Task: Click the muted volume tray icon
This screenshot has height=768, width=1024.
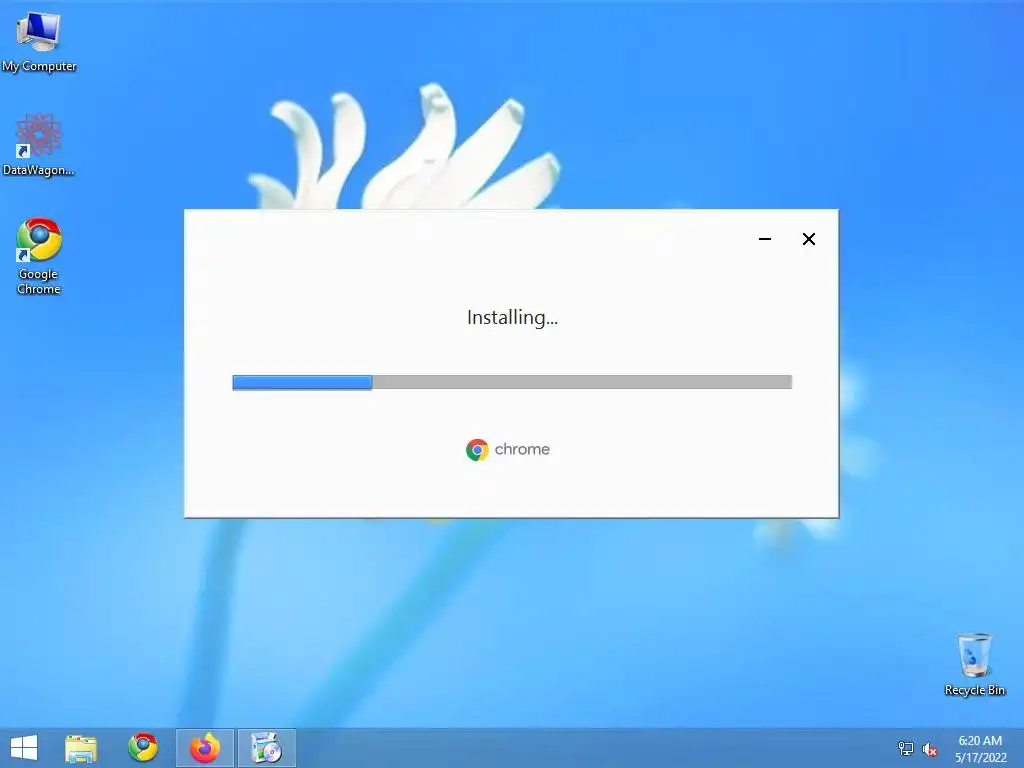Action: coord(930,749)
